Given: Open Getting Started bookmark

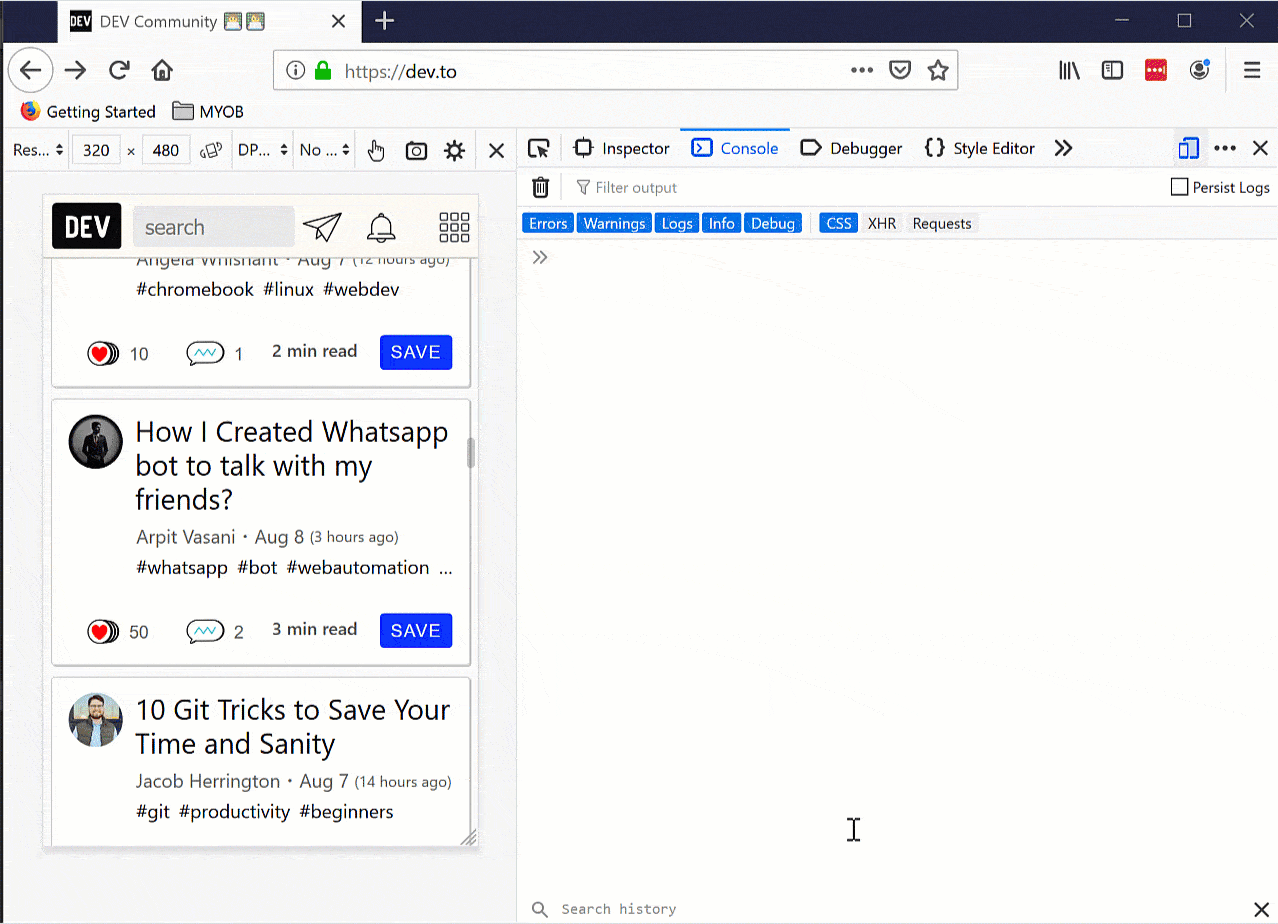Looking at the screenshot, I should (88, 111).
